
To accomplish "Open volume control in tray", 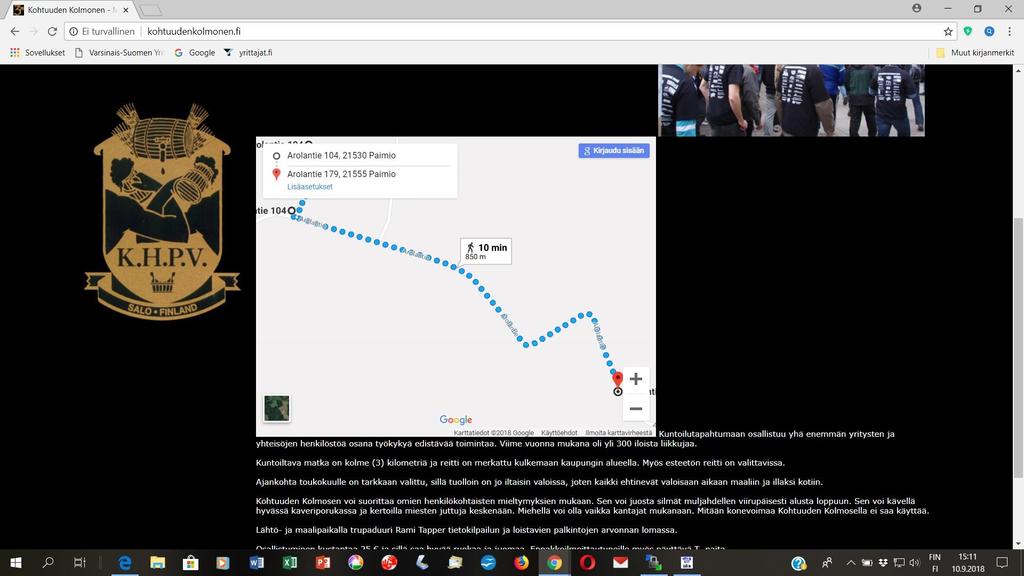I will tap(914, 562).
